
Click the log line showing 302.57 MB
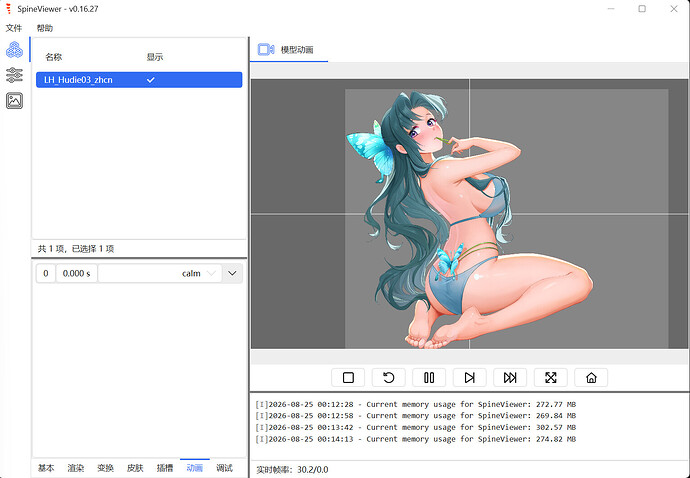pyautogui.click(x=415, y=427)
